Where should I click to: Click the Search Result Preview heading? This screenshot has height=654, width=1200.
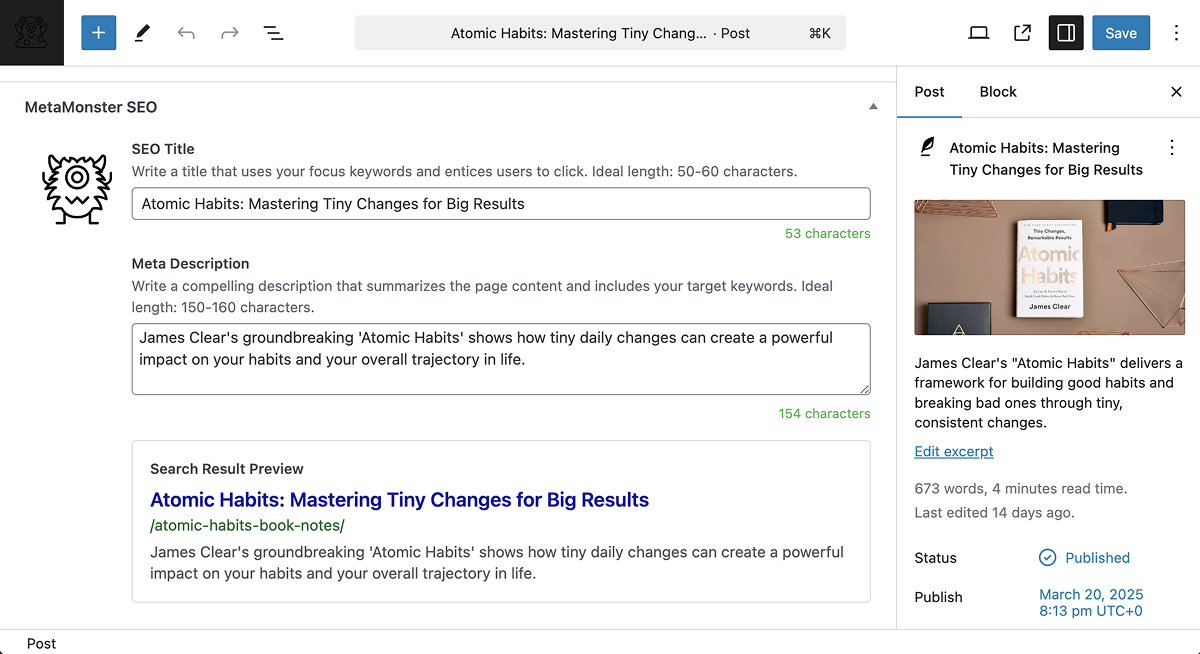point(227,468)
